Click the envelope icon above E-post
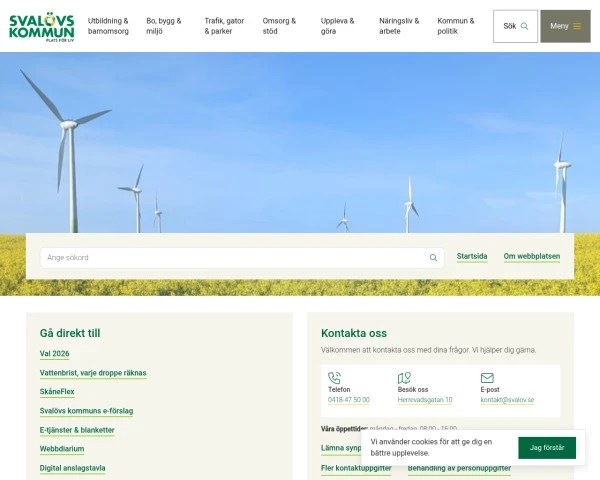 [487, 378]
